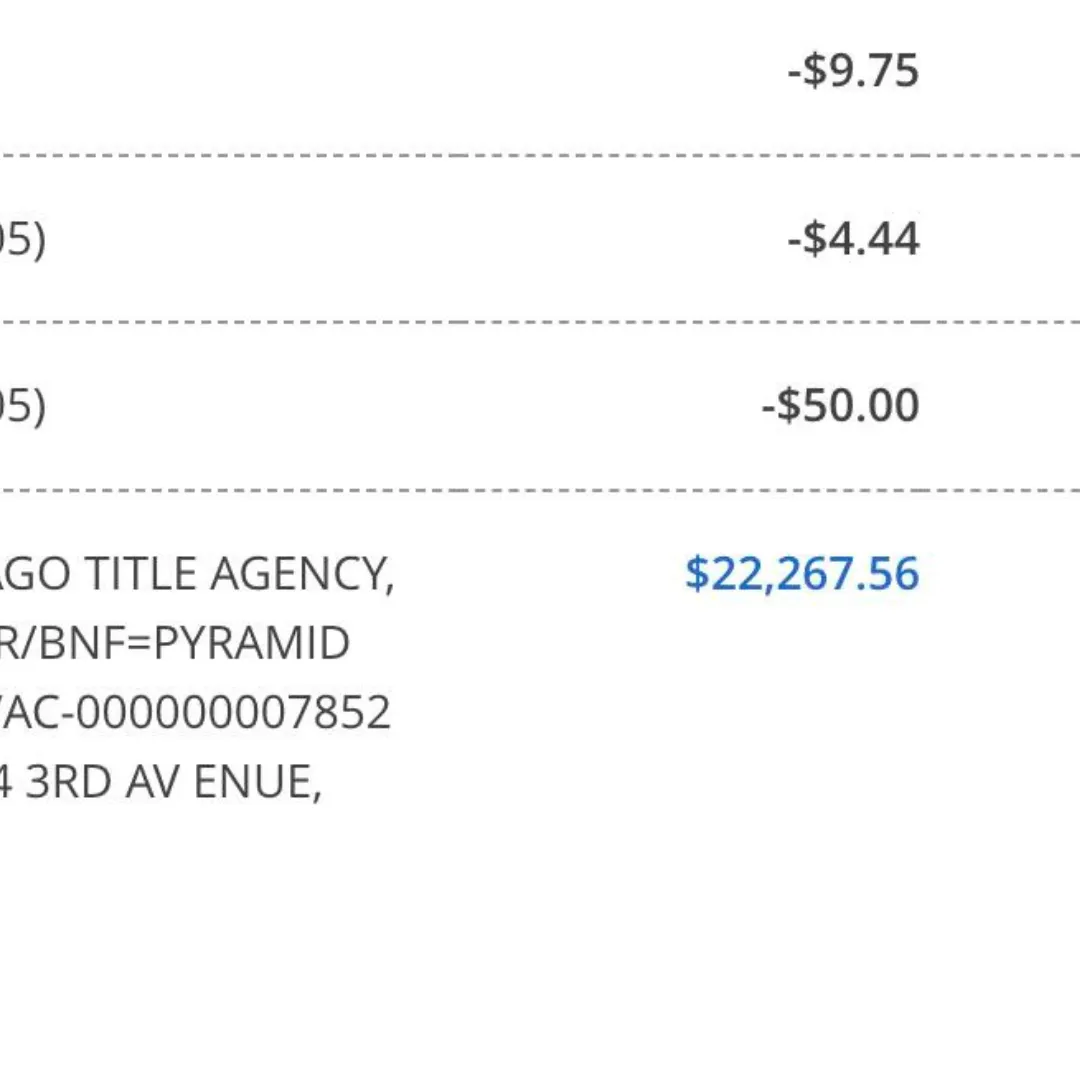Click the word "ENUE," in the address
This screenshot has width=1080, height=1080.
click(258, 782)
